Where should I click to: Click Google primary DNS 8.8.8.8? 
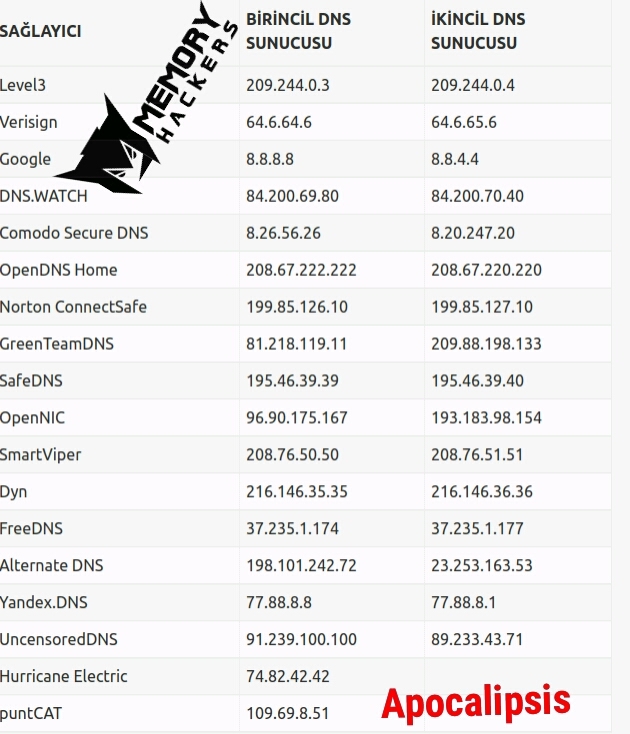pos(270,159)
